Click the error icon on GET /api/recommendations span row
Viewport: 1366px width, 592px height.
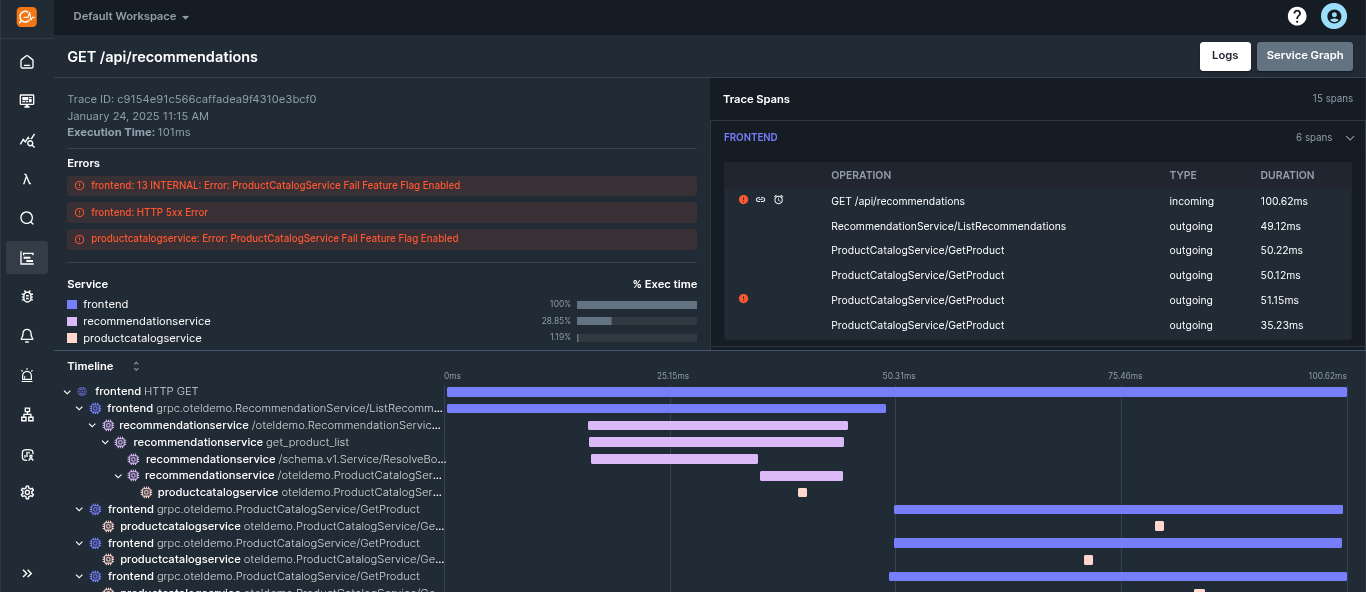tap(743, 200)
